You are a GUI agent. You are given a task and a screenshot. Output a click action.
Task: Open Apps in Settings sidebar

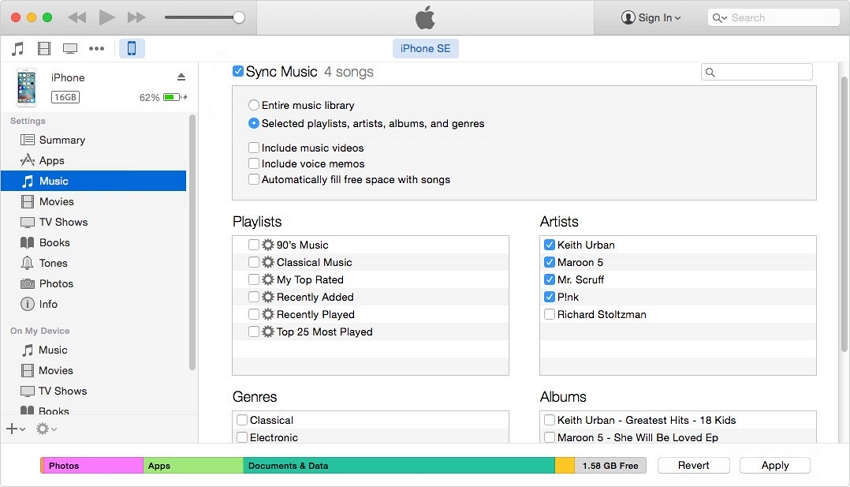click(x=93, y=161)
